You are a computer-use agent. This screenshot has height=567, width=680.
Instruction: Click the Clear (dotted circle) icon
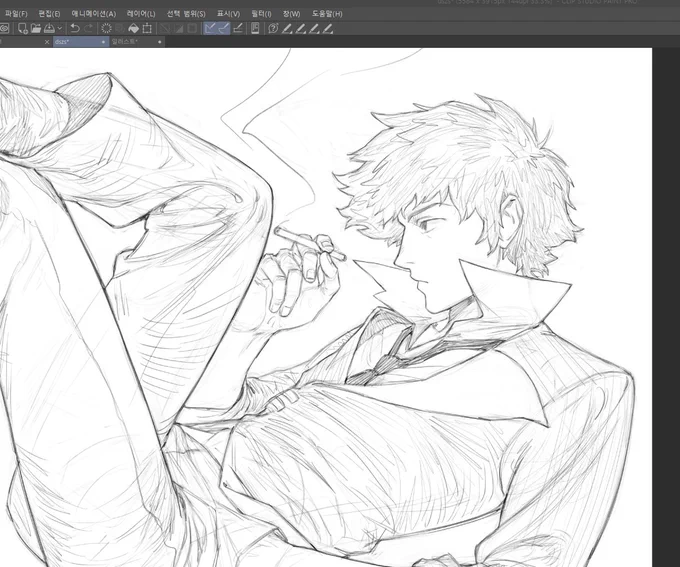point(106,29)
